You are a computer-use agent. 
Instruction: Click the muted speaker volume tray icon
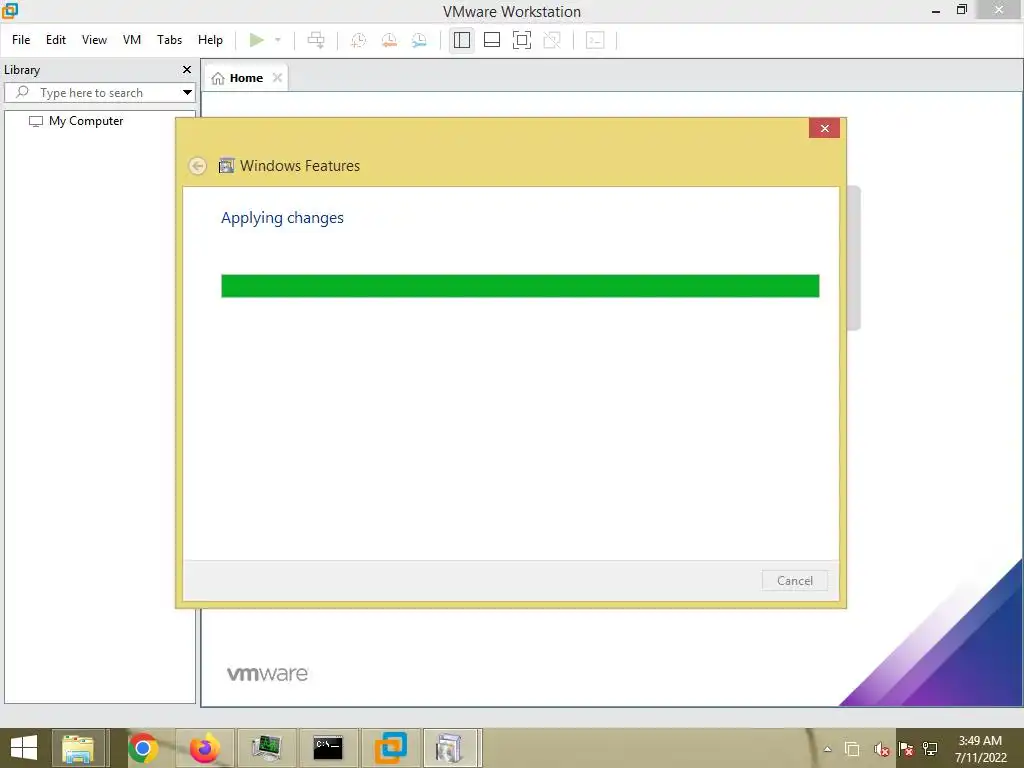881,749
